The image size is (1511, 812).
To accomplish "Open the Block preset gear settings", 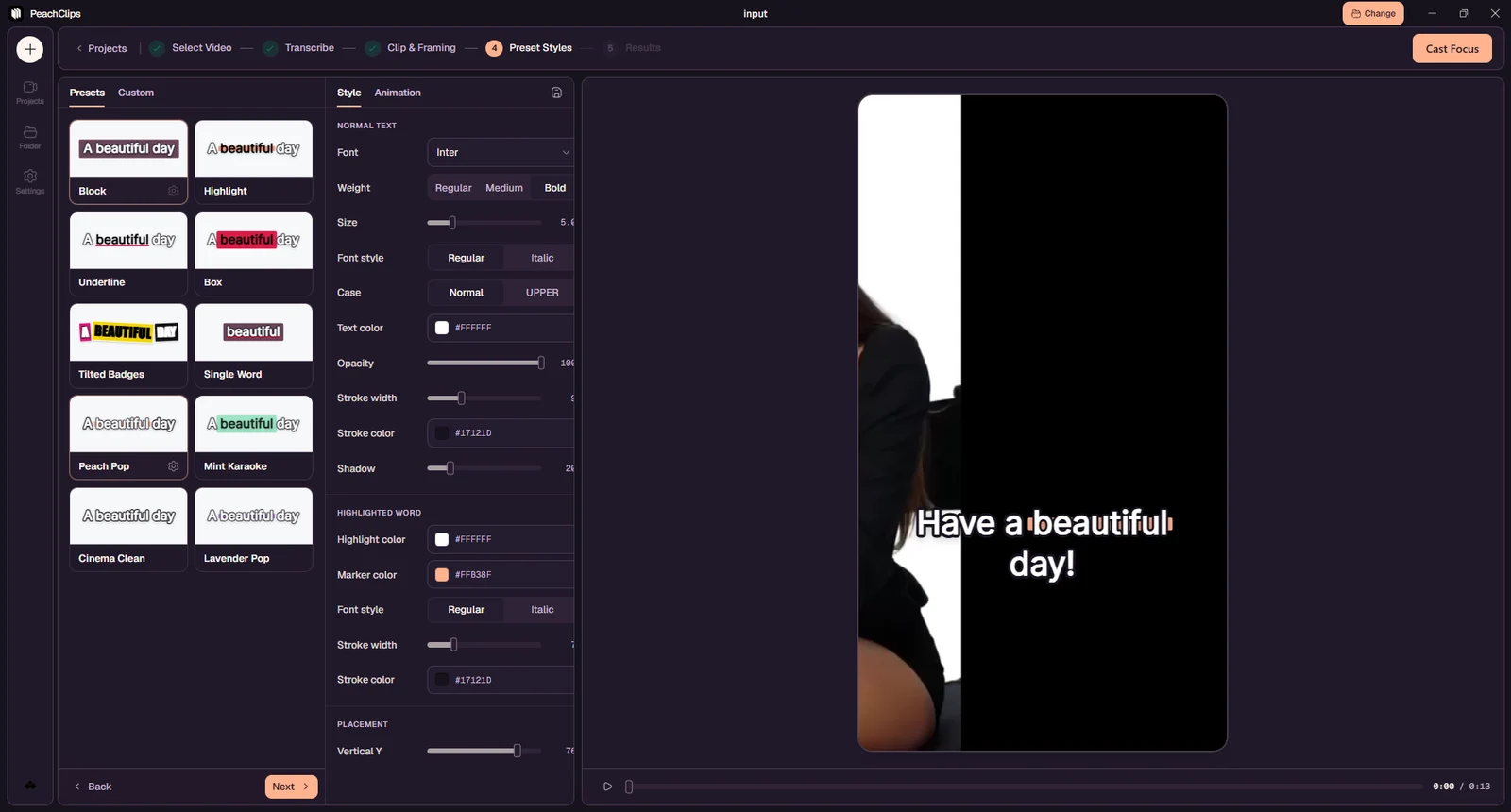I will pos(174,191).
